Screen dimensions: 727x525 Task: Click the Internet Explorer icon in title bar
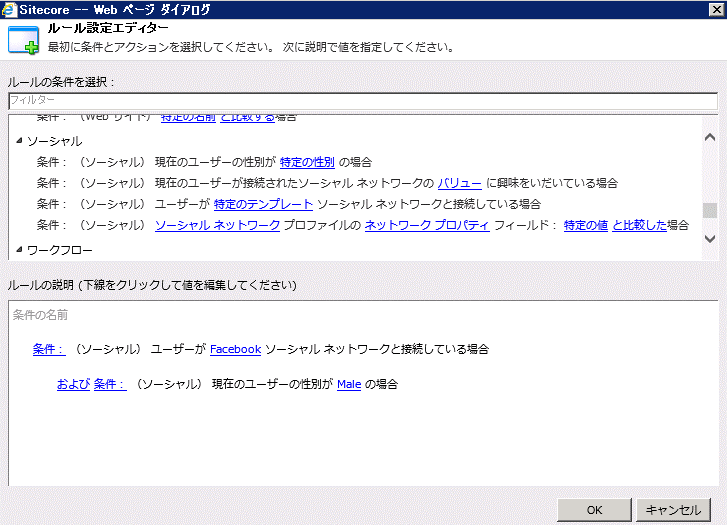tap(10, 10)
